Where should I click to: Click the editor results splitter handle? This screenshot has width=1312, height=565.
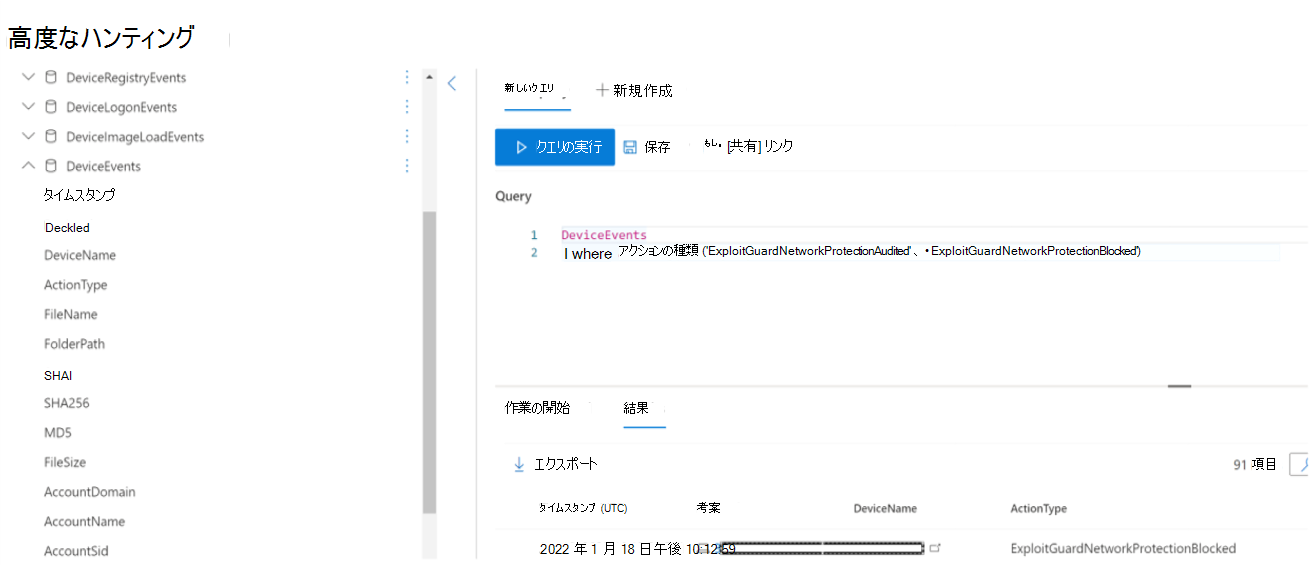(x=1180, y=385)
